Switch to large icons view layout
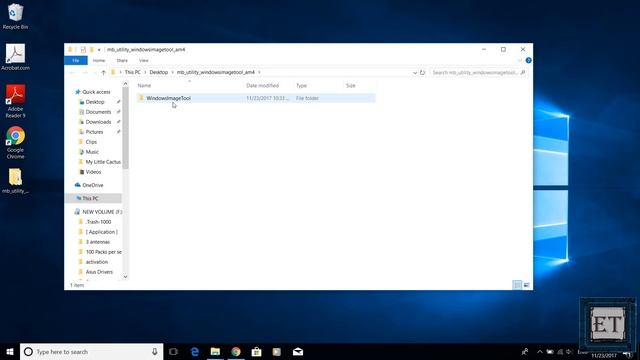The height and width of the screenshot is (360, 640). (x=527, y=285)
